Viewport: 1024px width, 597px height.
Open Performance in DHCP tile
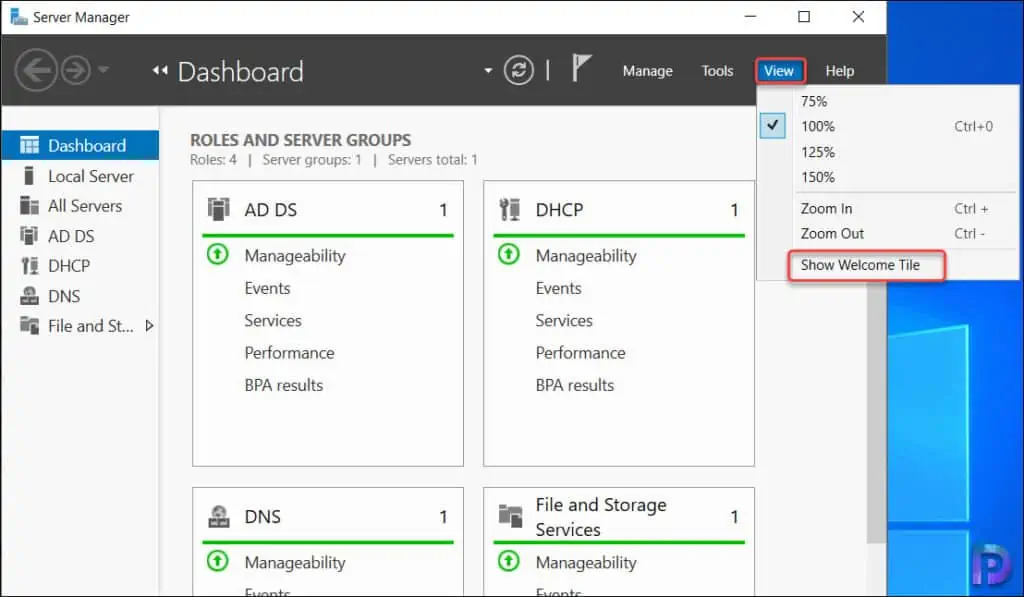tap(581, 353)
